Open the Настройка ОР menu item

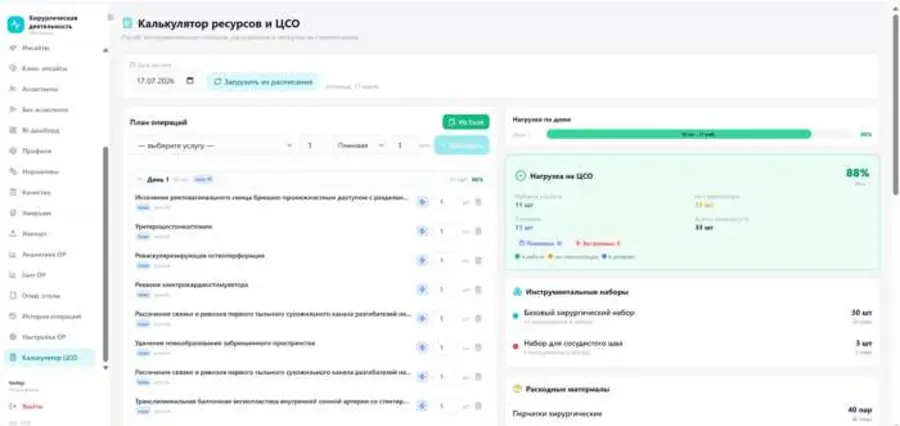(50, 337)
